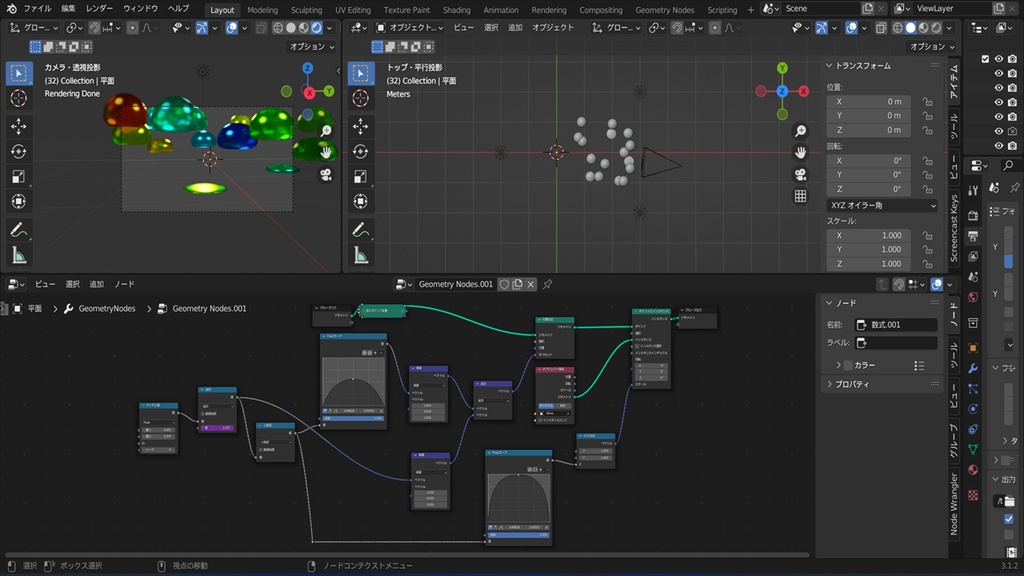Toggle the カラー checkbox in node panel
The width and height of the screenshot is (1024, 576).
(x=847, y=365)
